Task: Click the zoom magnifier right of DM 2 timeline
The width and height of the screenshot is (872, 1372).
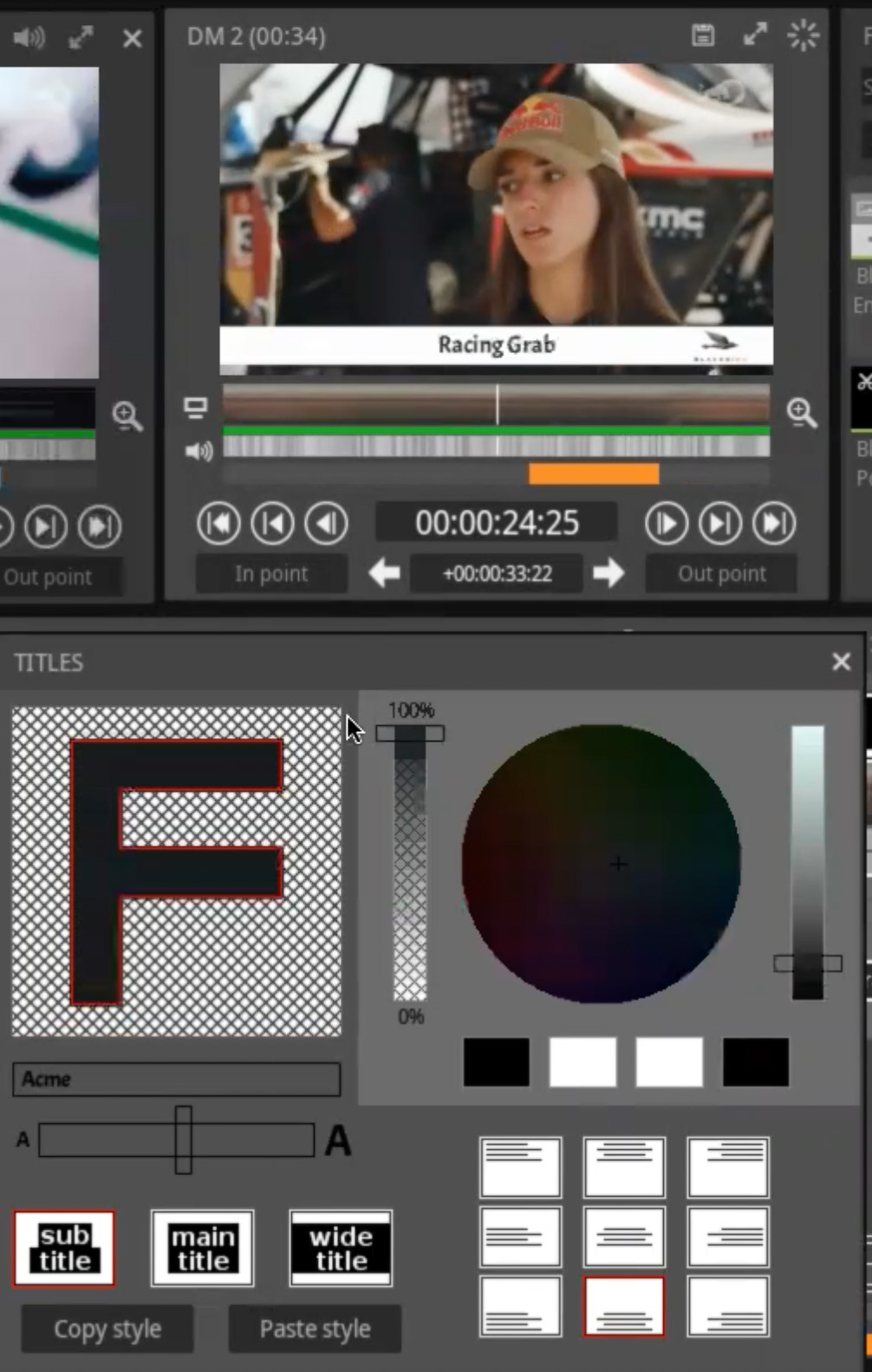Action: click(801, 414)
